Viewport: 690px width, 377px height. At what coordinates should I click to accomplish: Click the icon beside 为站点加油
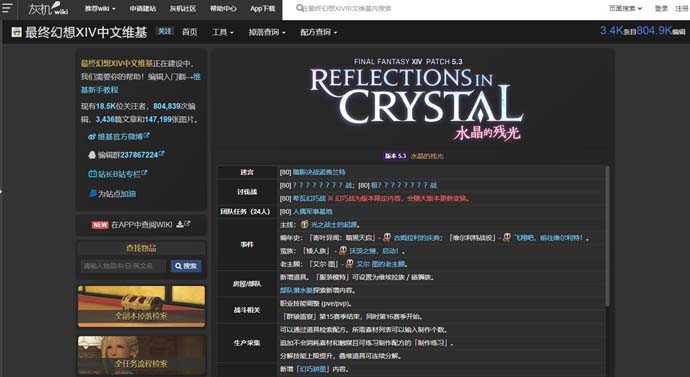pos(93,193)
